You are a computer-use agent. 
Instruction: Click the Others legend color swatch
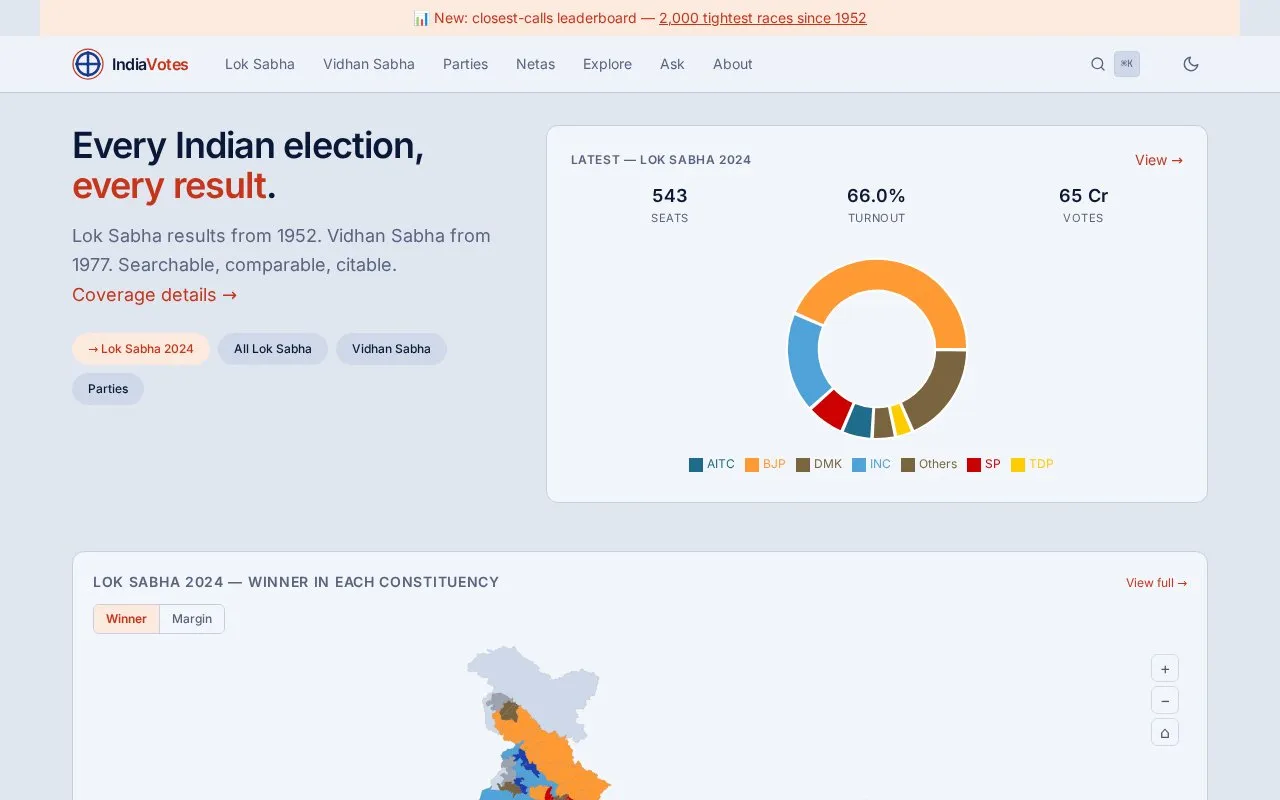[908, 465]
